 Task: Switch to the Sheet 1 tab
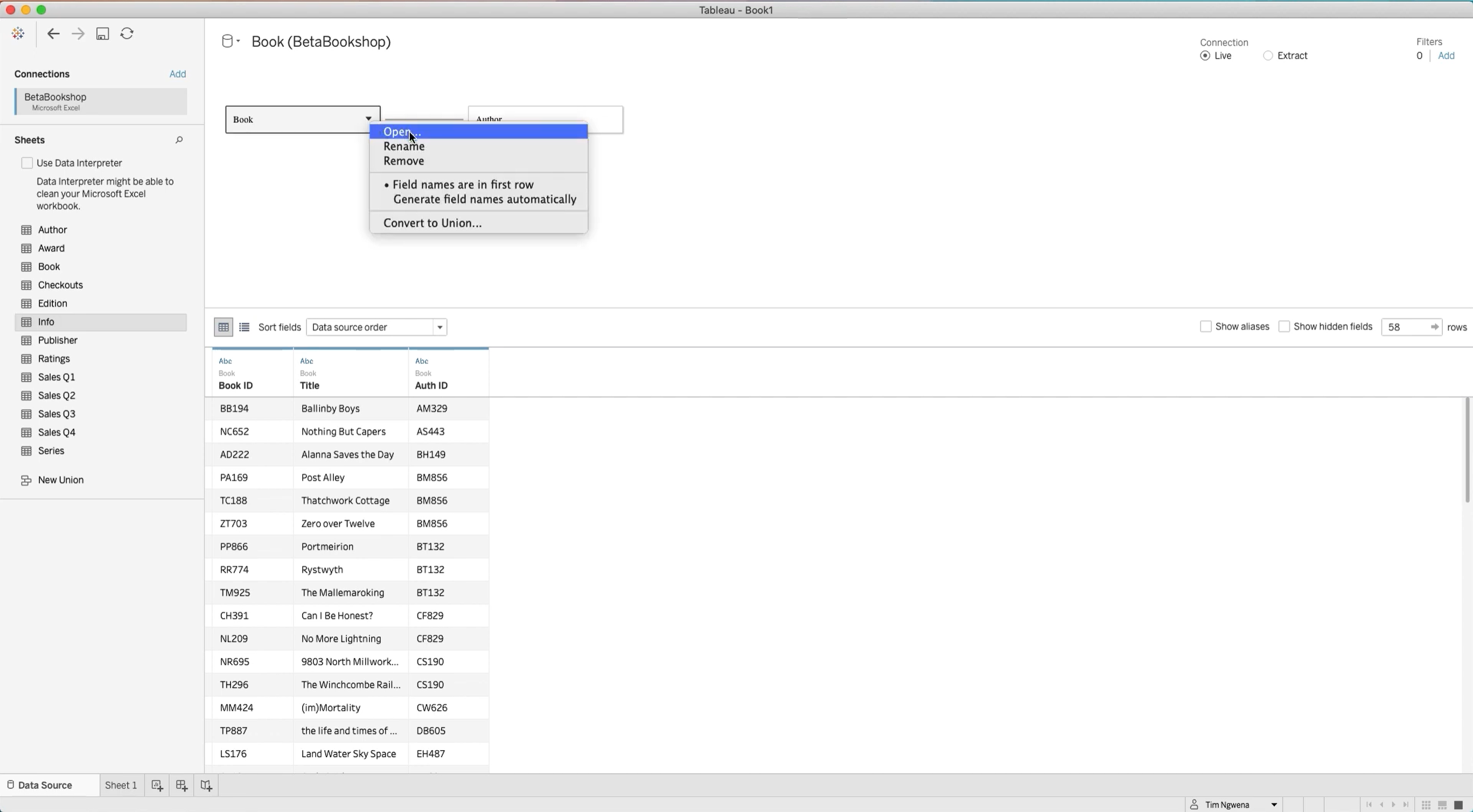pyautogui.click(x=121, y=785)
